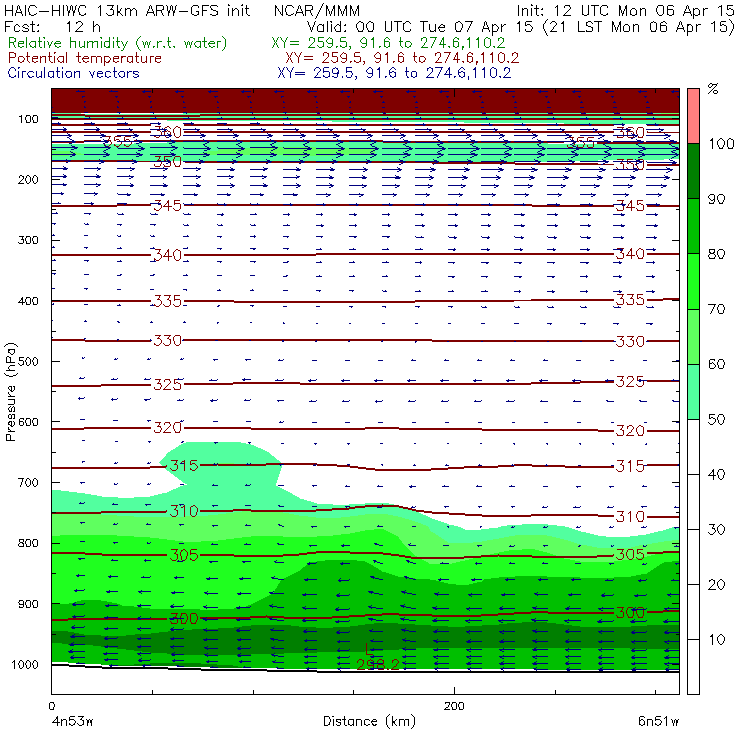Pick the pink colorbar segment above 100
The width and height of the screenshot is (740, 740).
point(693,116)
